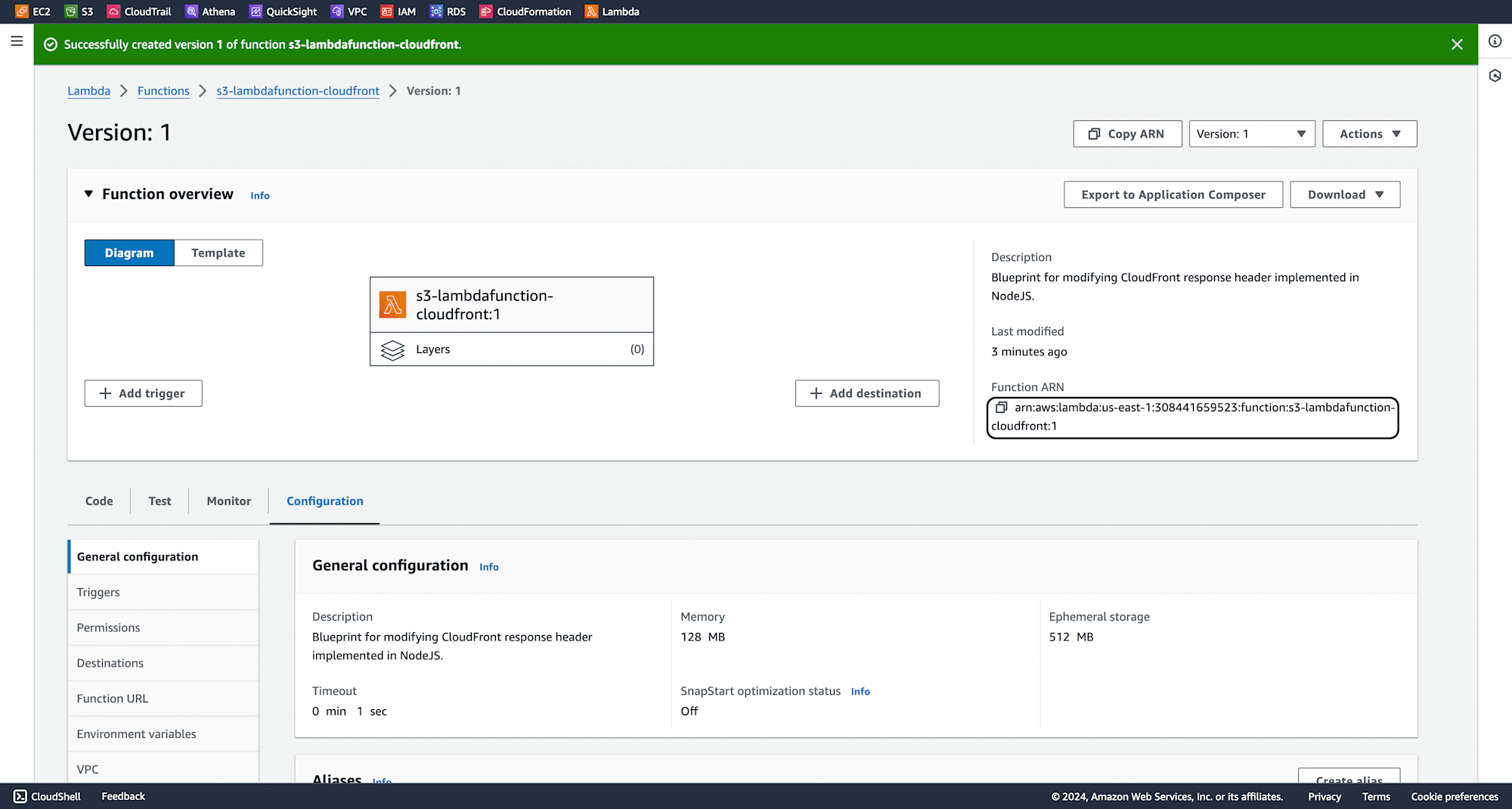Open the S3 service shortcut icon
Screen dimensions: 1512x809
71,11
